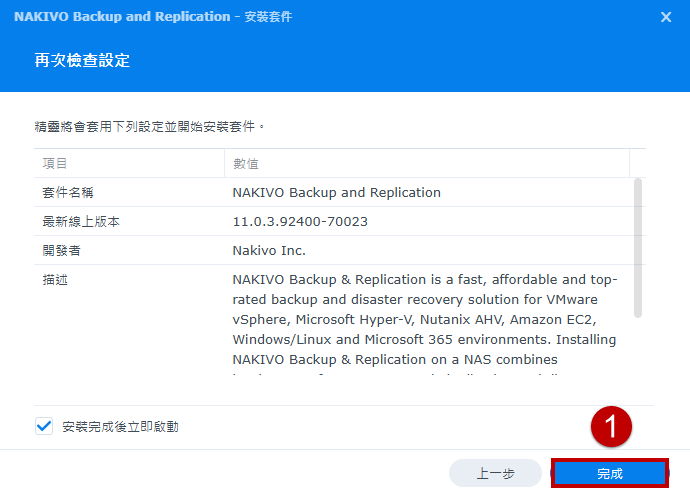Image resolution: width=690 pixels, height=494 pixels.
Task: Click version number 11.0.3.92400-70023
Action: [300, 222]
